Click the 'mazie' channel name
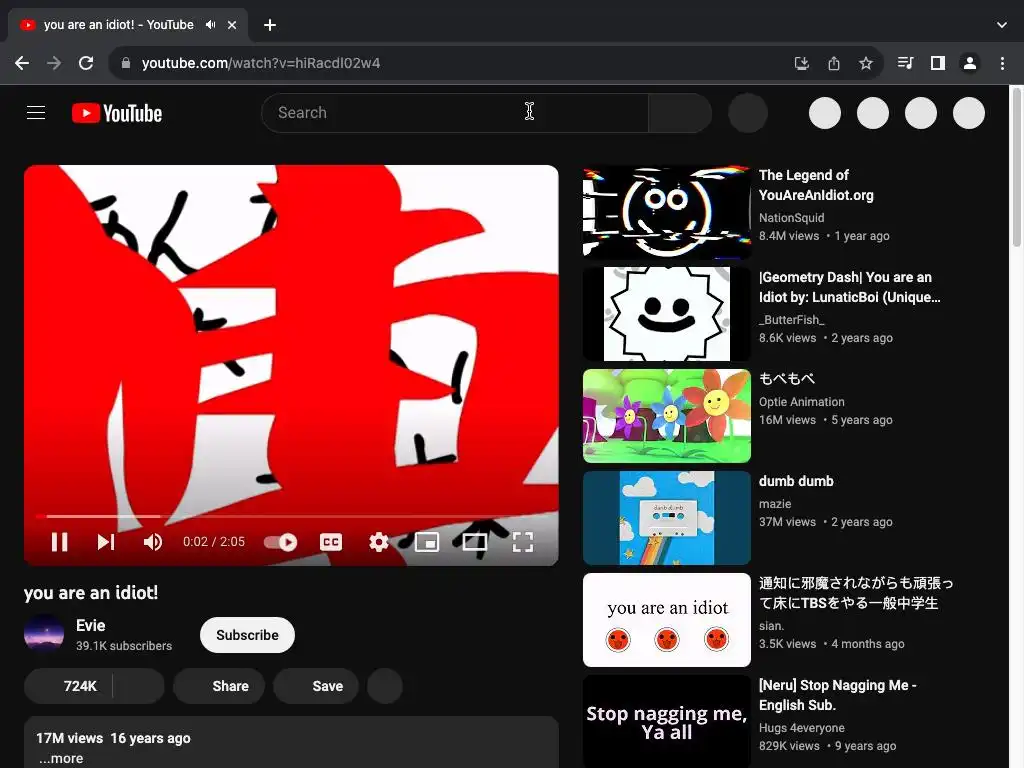 (775, 504)
